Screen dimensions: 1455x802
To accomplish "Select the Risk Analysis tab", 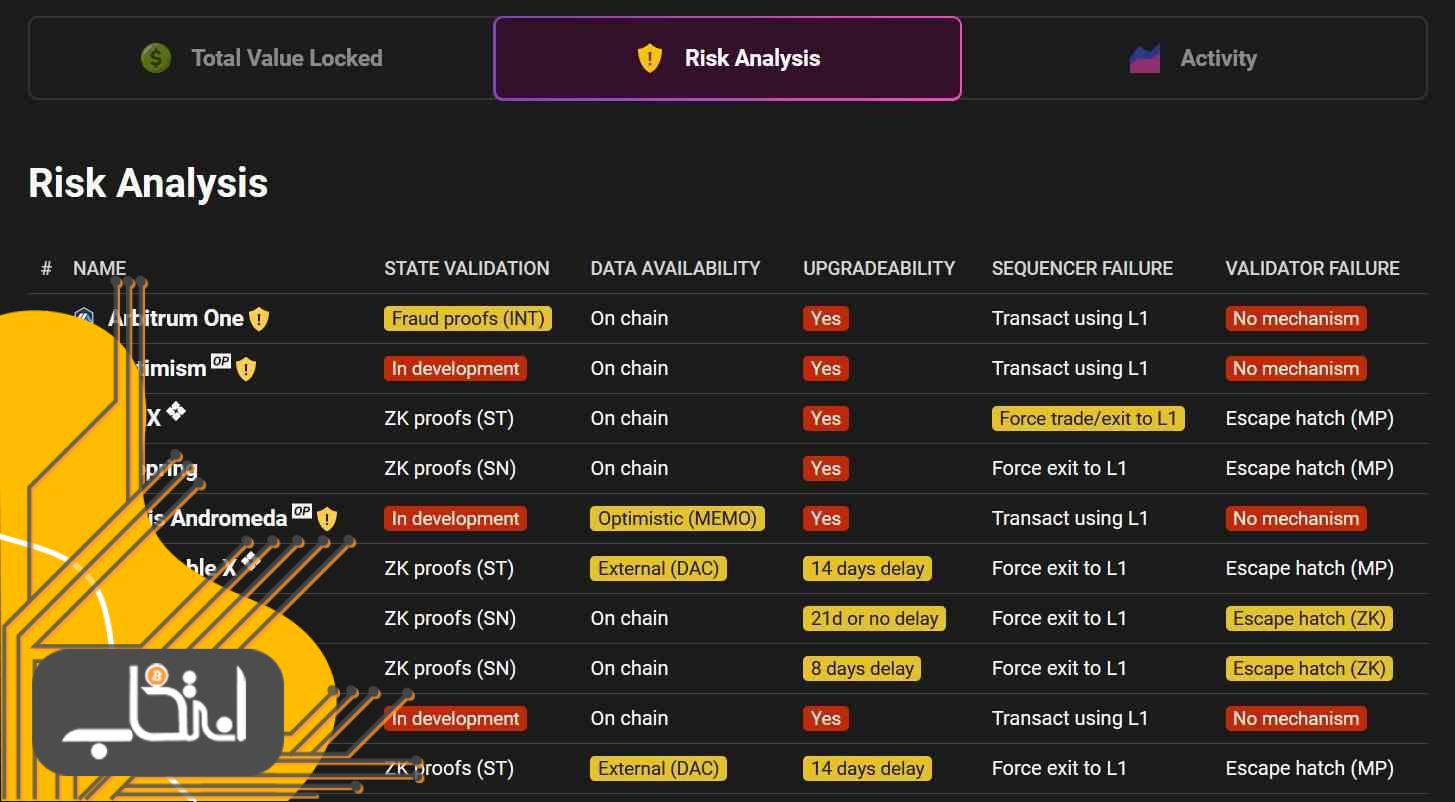I will (728, 58).
